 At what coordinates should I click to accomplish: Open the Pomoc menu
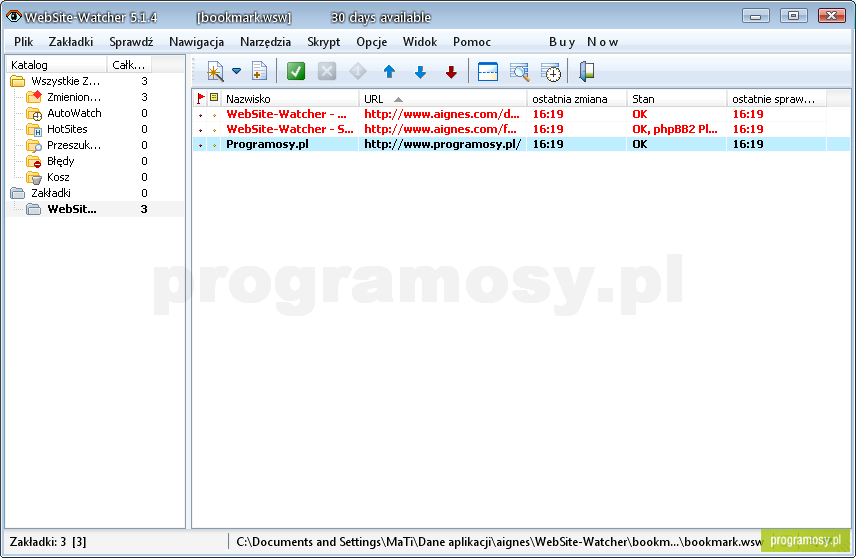pos(472,42)
